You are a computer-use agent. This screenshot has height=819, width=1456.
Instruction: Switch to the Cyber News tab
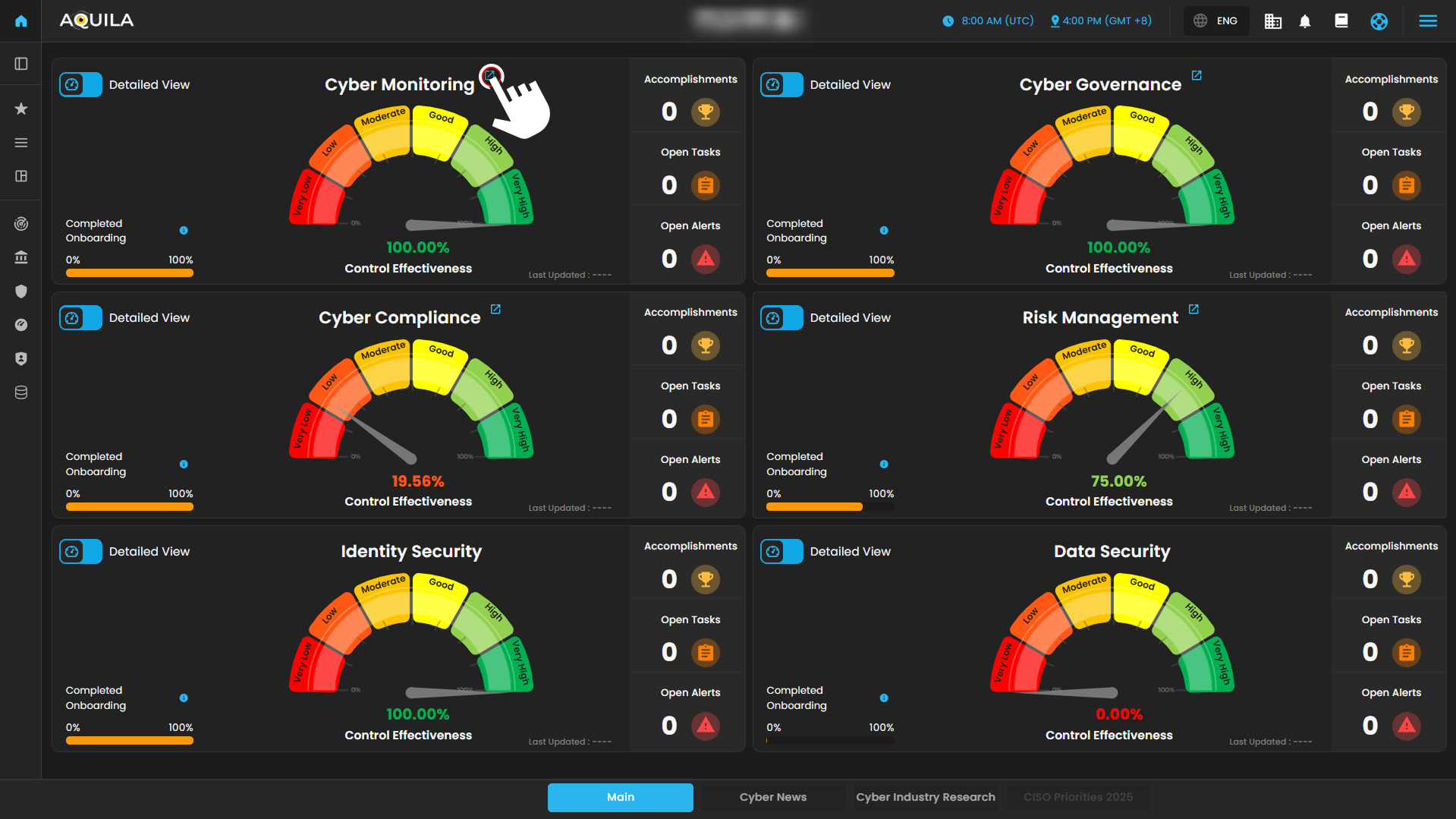pos(772,797)
